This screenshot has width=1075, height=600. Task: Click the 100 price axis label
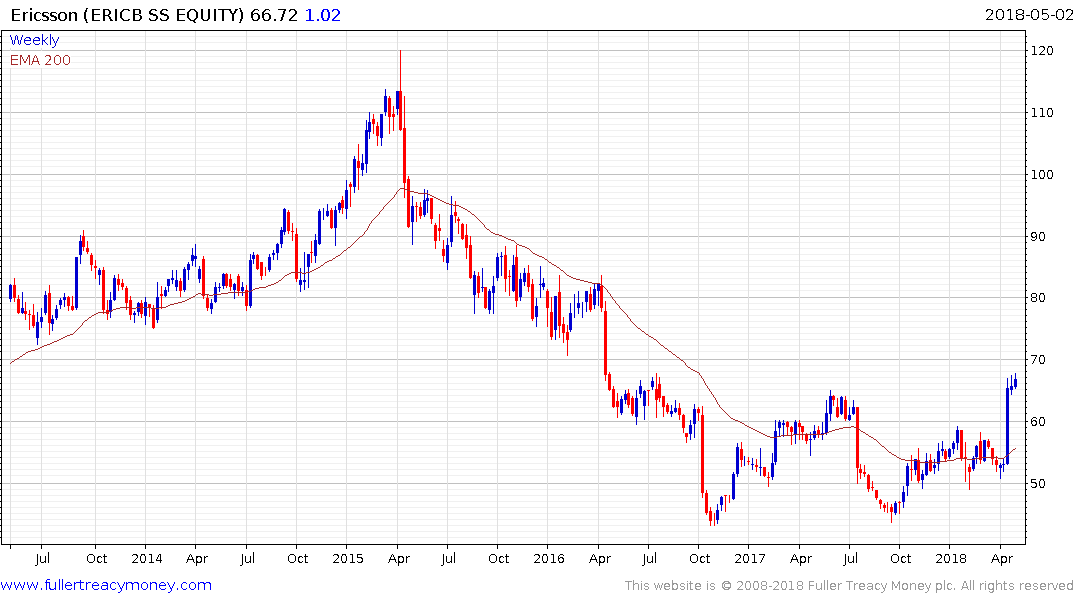click(1042, 174)
